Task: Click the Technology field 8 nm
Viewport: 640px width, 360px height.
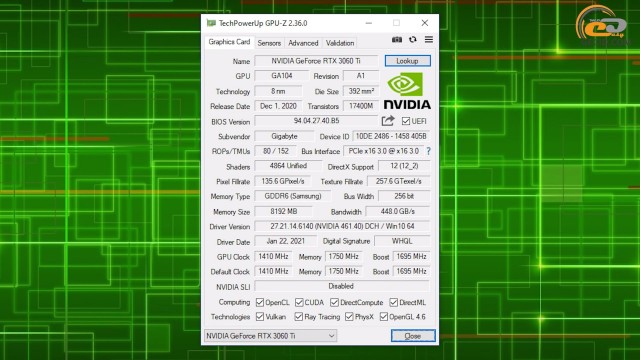Action: (x=278, y=91)
